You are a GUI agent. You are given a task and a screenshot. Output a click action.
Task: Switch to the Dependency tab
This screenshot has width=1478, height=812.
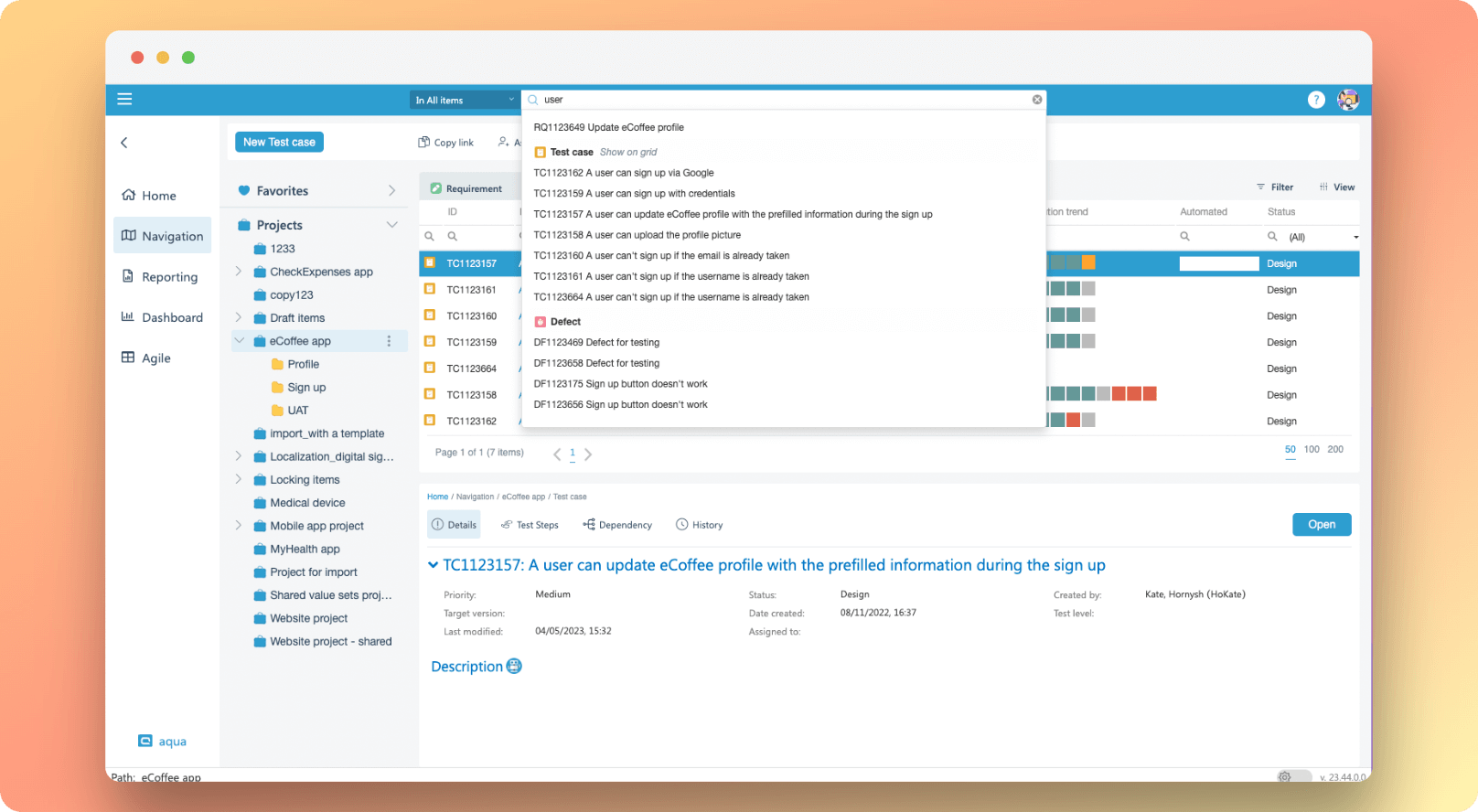click(617, 525)
